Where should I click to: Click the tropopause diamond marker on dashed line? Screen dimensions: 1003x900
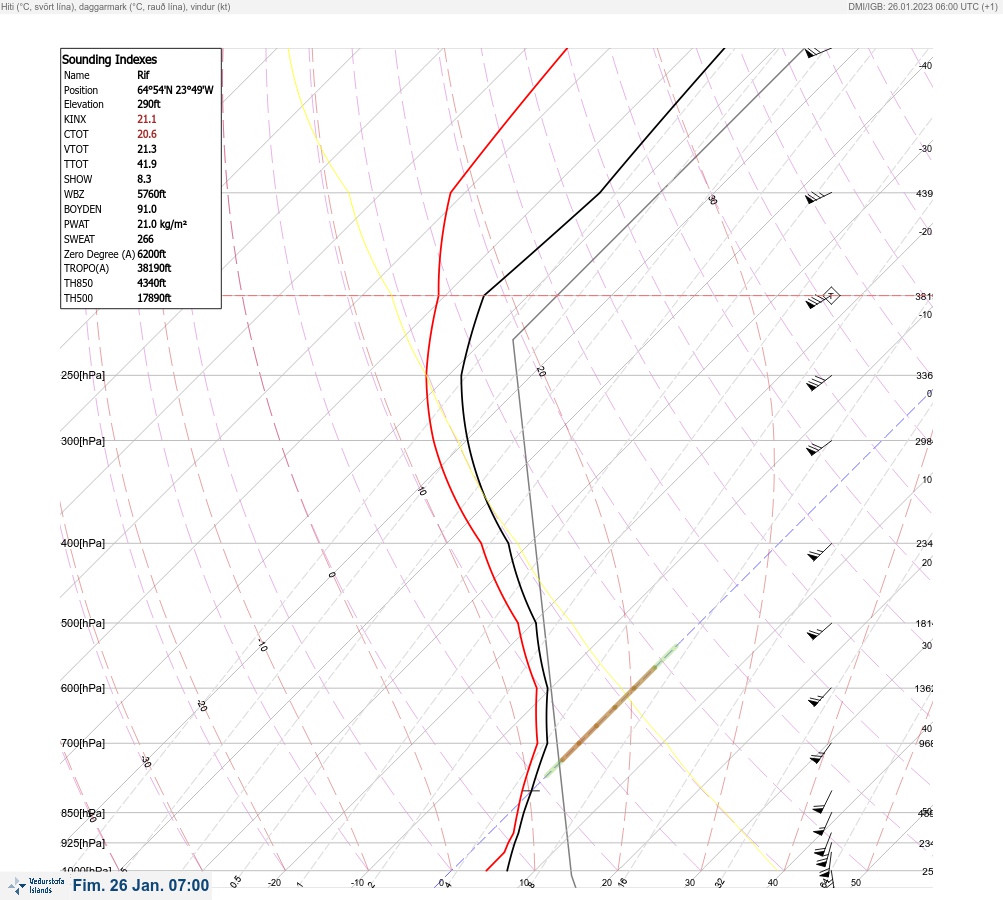pyautogui.click(x=830, y=296)
